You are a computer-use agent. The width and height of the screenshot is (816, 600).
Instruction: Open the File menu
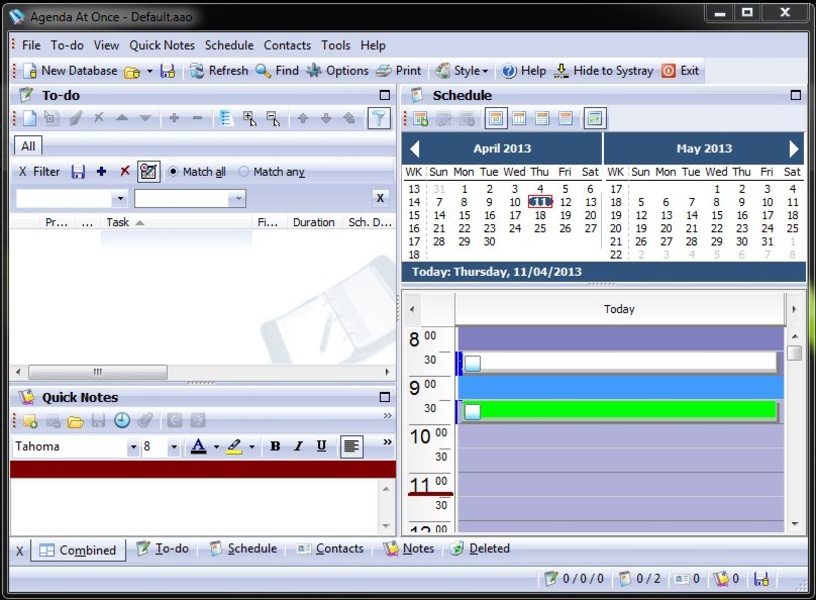31,45
